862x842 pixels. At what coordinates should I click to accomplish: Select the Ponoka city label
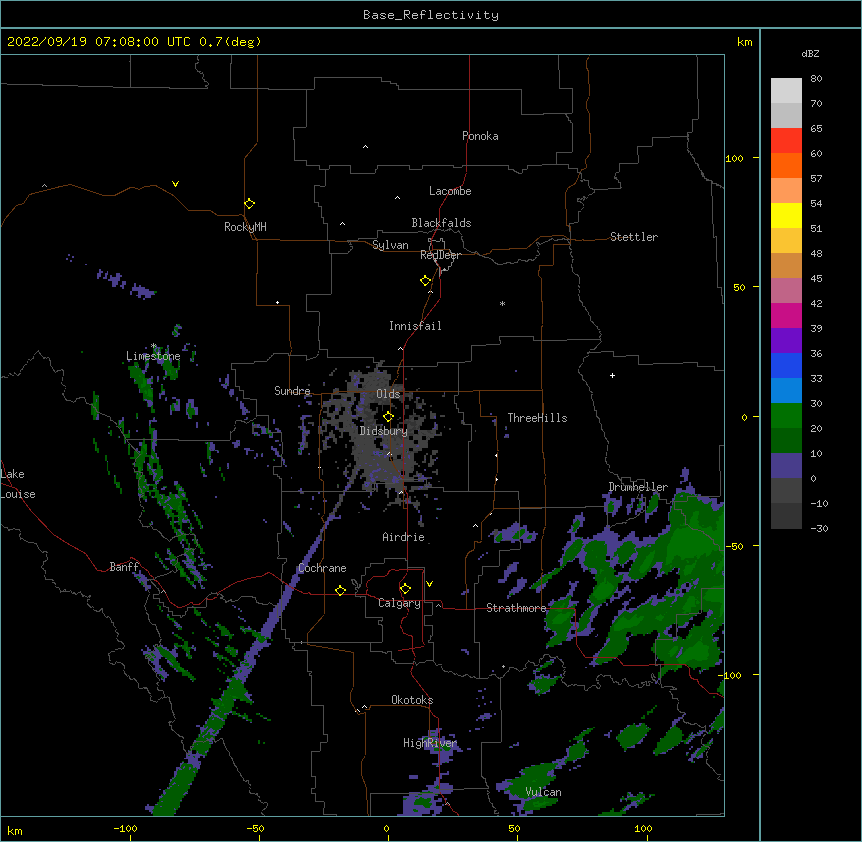coord(480,136)
